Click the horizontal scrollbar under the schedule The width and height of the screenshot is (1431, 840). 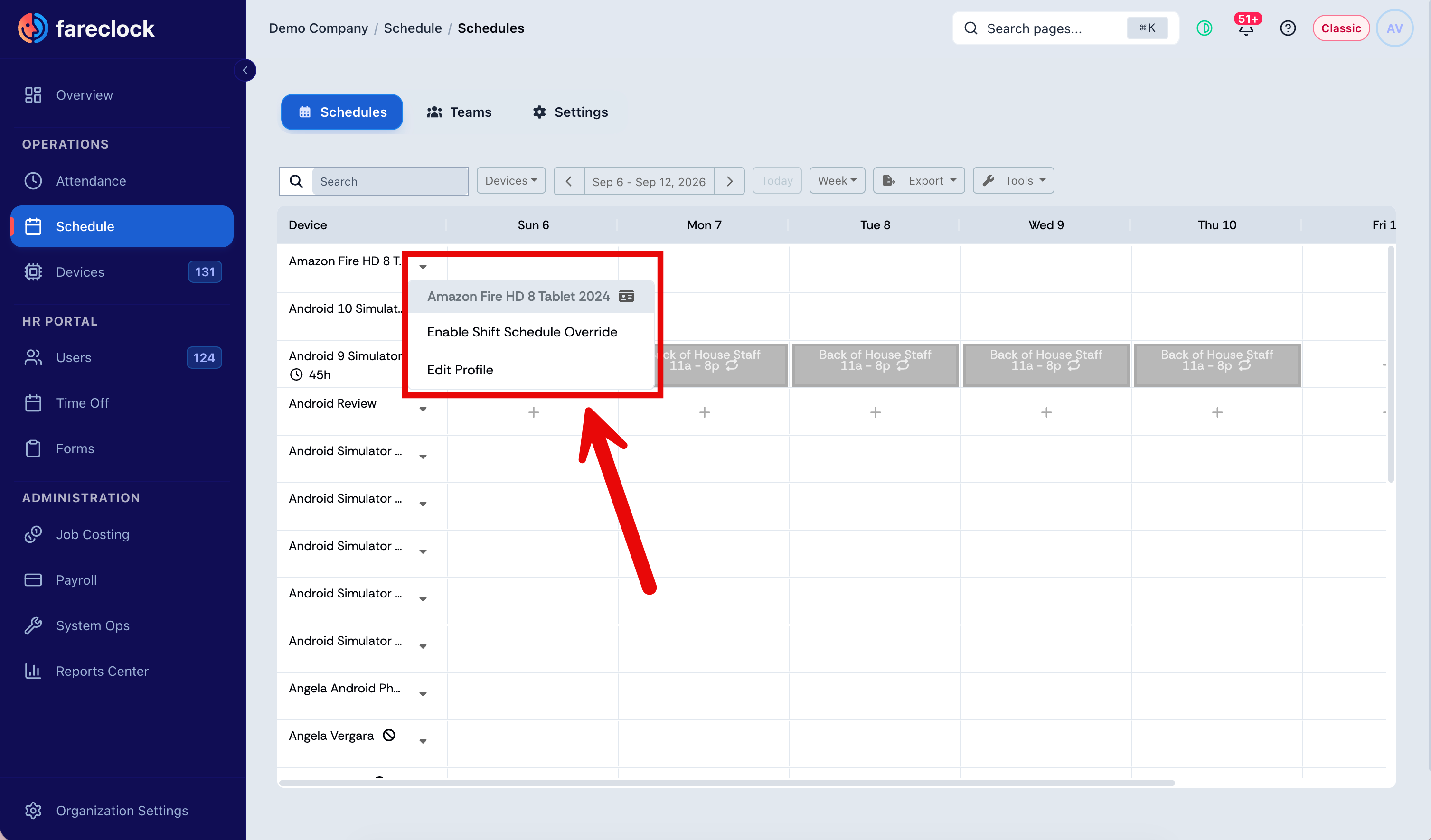(727, 783)
